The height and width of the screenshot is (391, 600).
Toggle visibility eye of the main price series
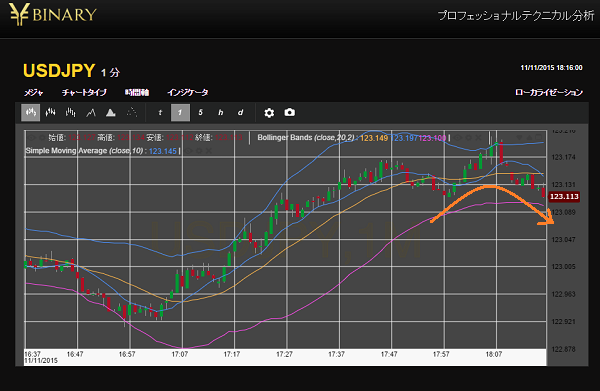click(31, 138)
